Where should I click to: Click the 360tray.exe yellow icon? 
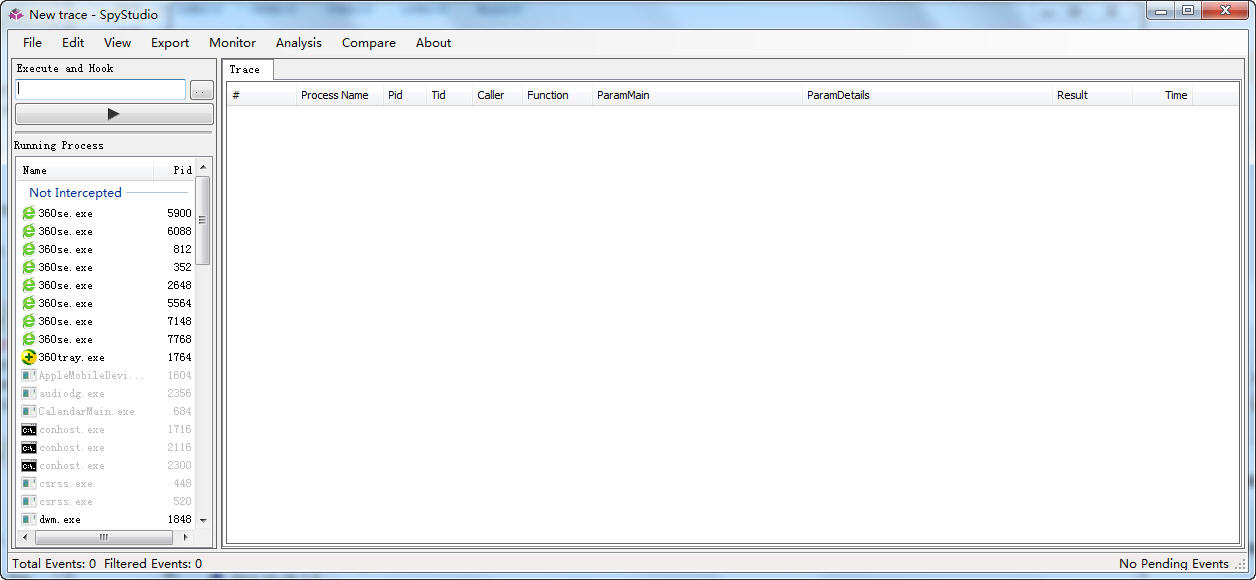tap(29, 357)
